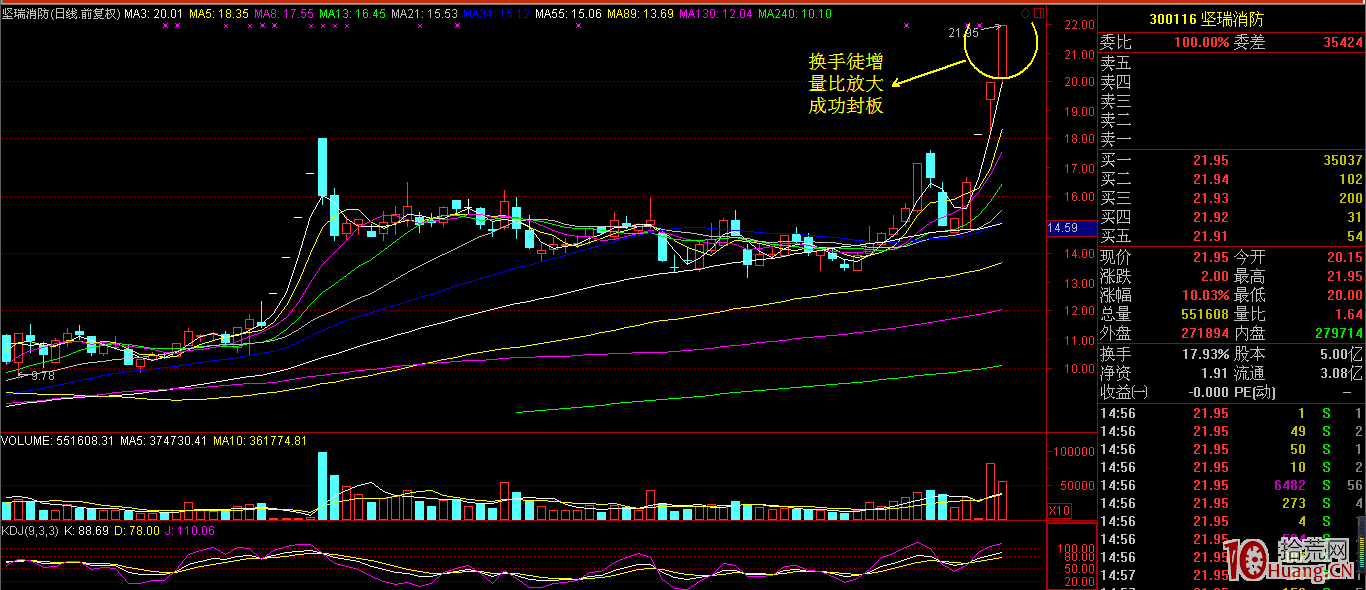Click the tallest cyan volume bar

point(323,486)
